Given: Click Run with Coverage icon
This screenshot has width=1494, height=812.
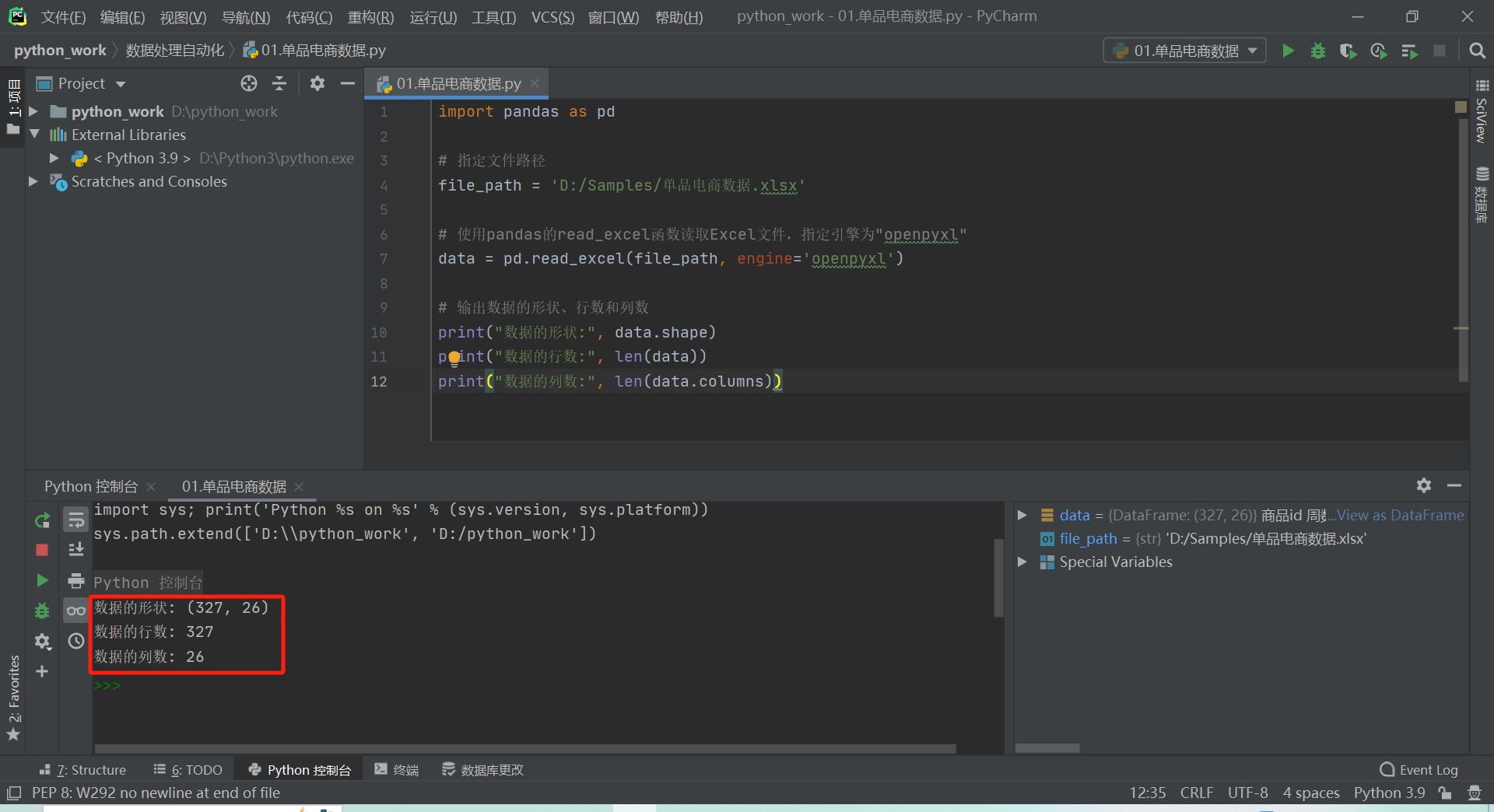Looking at the screenshot, I should pos(1348,51).
